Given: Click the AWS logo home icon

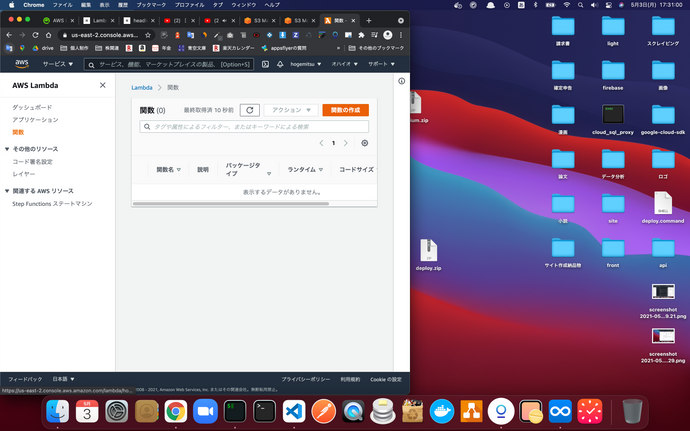Looking at the screenshot, I should [22, 64].
